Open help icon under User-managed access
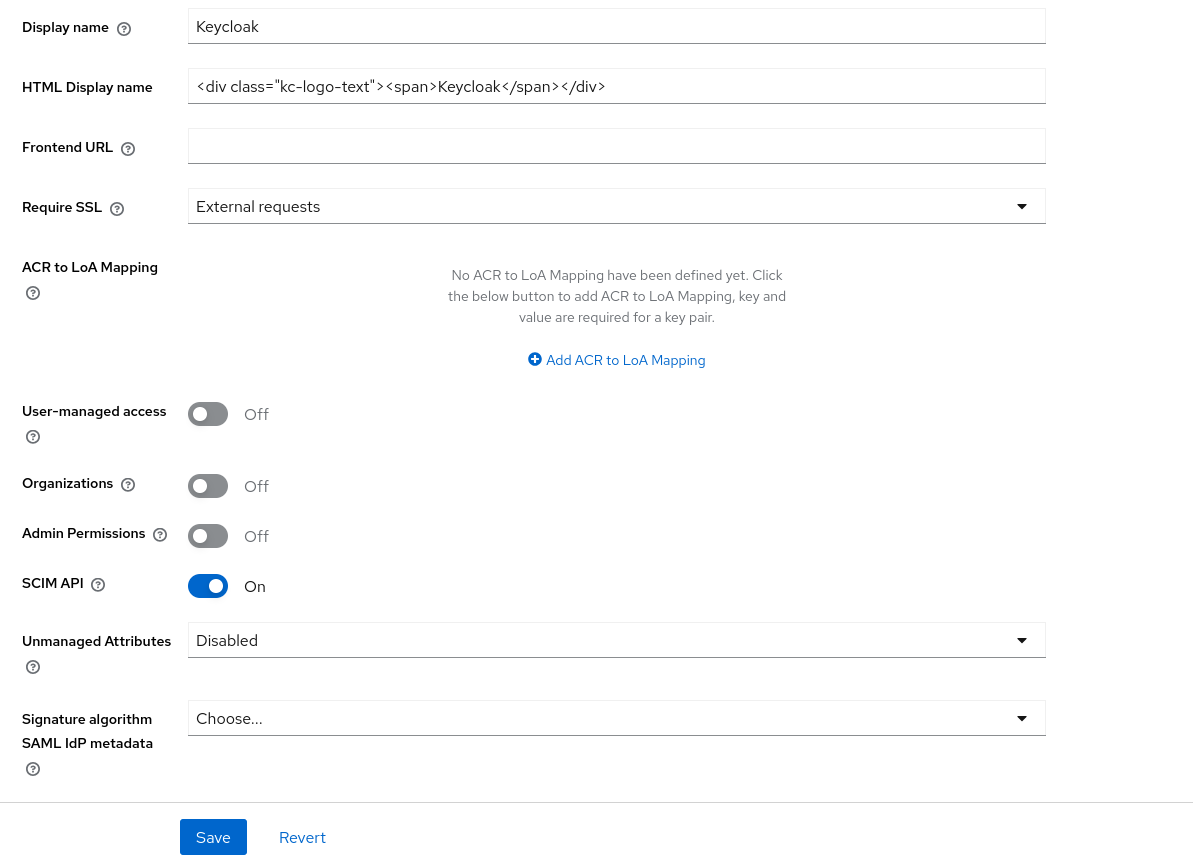 coord(33,437)
